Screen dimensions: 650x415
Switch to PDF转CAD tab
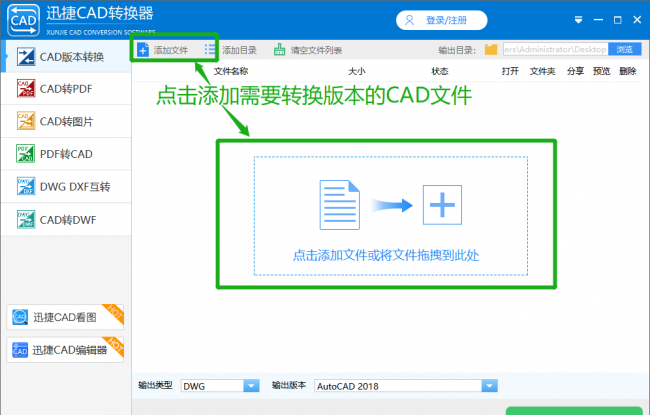[x=66, y=154]
